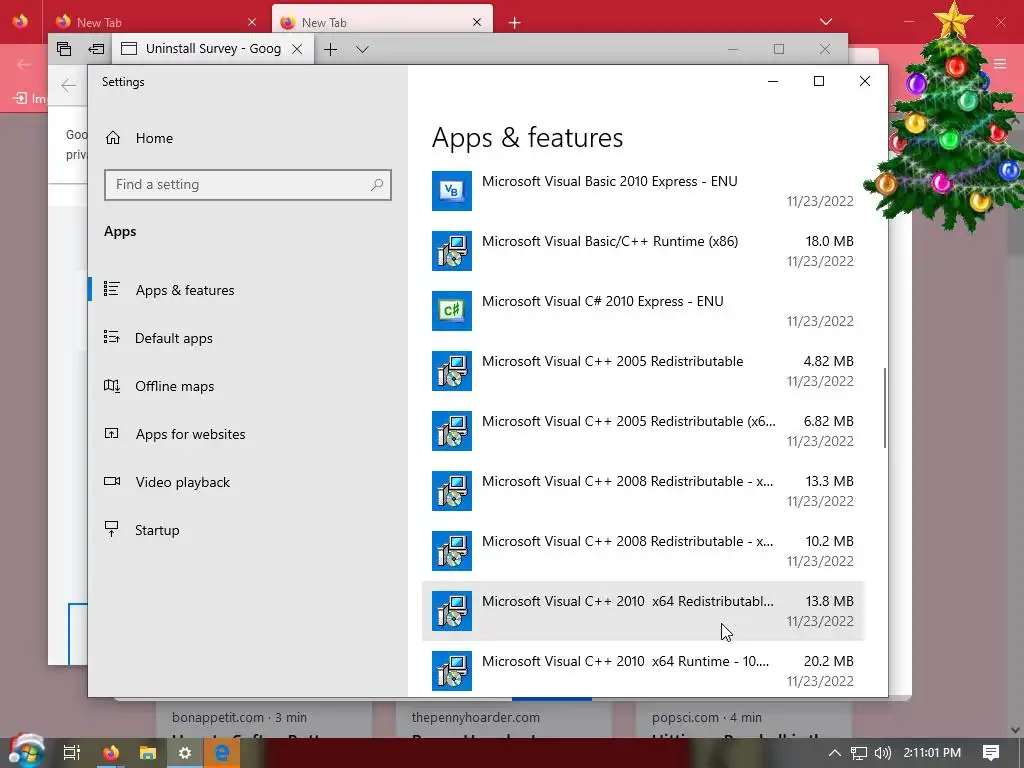Close the first Firefox New Tab
The width and height of the screenshot is (1024, 768).
[x=252, y=22]
